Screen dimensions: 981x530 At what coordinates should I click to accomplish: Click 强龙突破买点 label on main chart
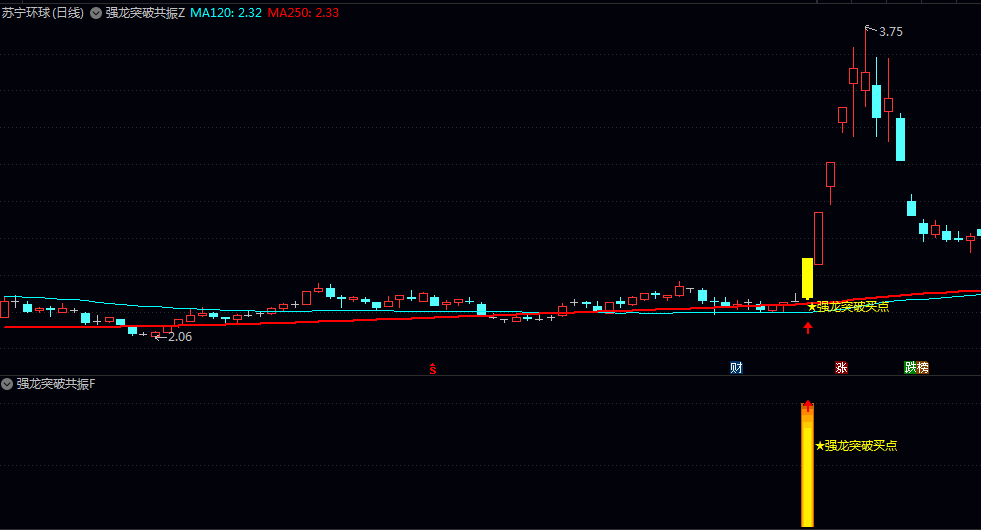(848, 307)
